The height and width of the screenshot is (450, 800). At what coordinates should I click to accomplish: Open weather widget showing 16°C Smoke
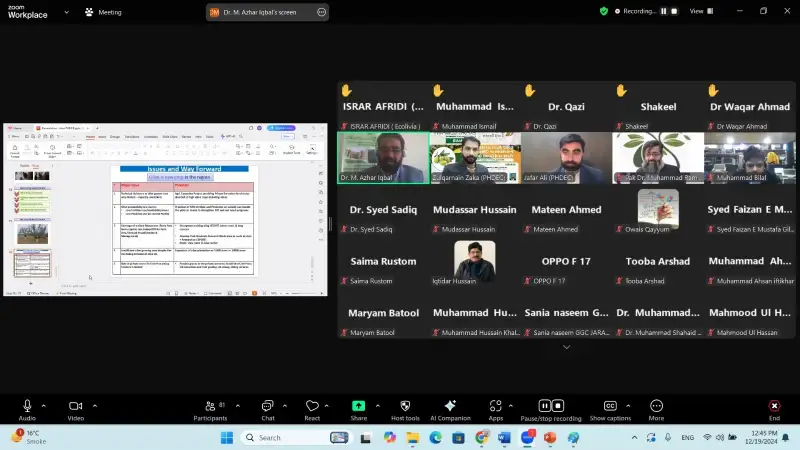(x=30, y=437)
